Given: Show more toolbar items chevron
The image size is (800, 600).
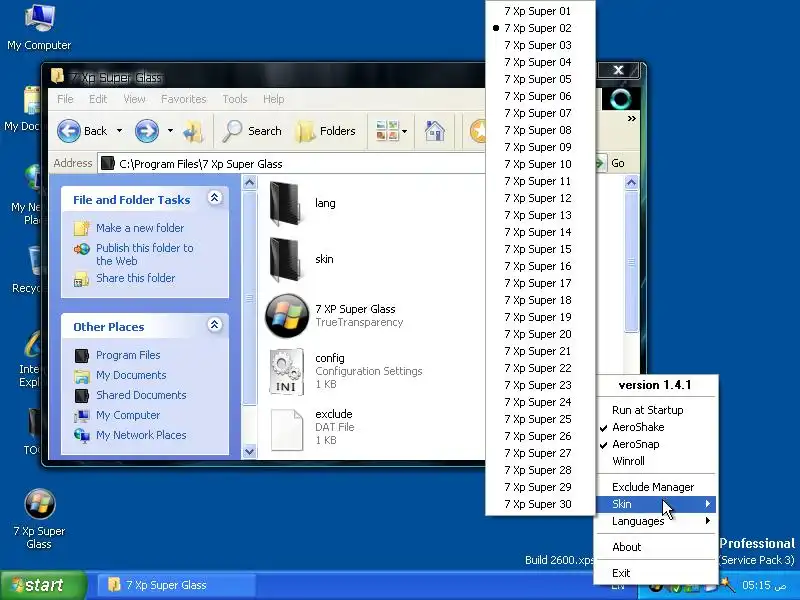Looking at the screenshot, I should pyautogui.click(x=632, y=118).
